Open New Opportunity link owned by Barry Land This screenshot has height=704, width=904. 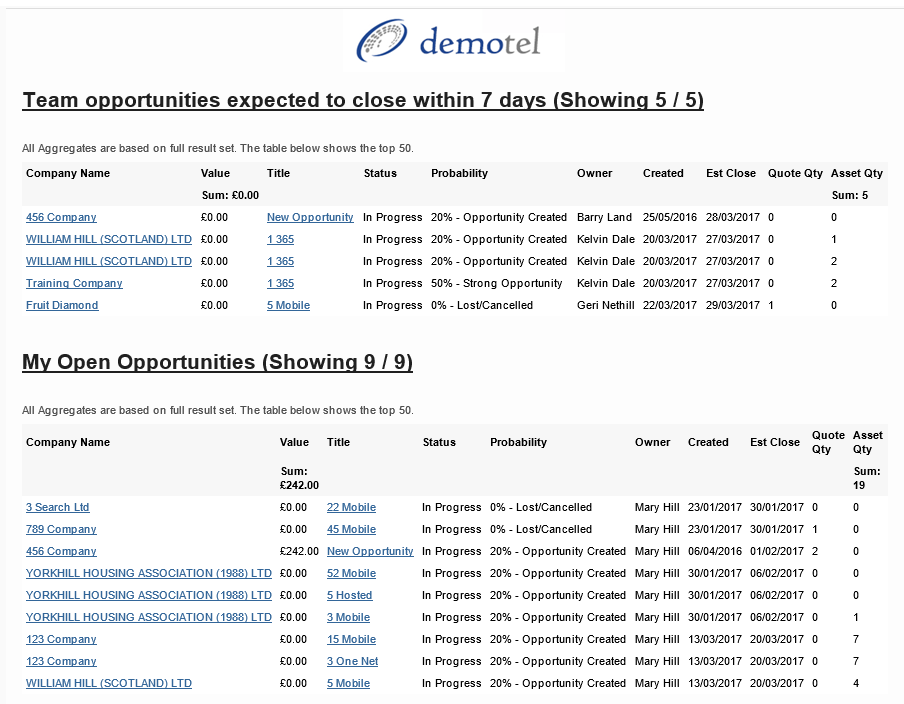click(x=310, y=217)
